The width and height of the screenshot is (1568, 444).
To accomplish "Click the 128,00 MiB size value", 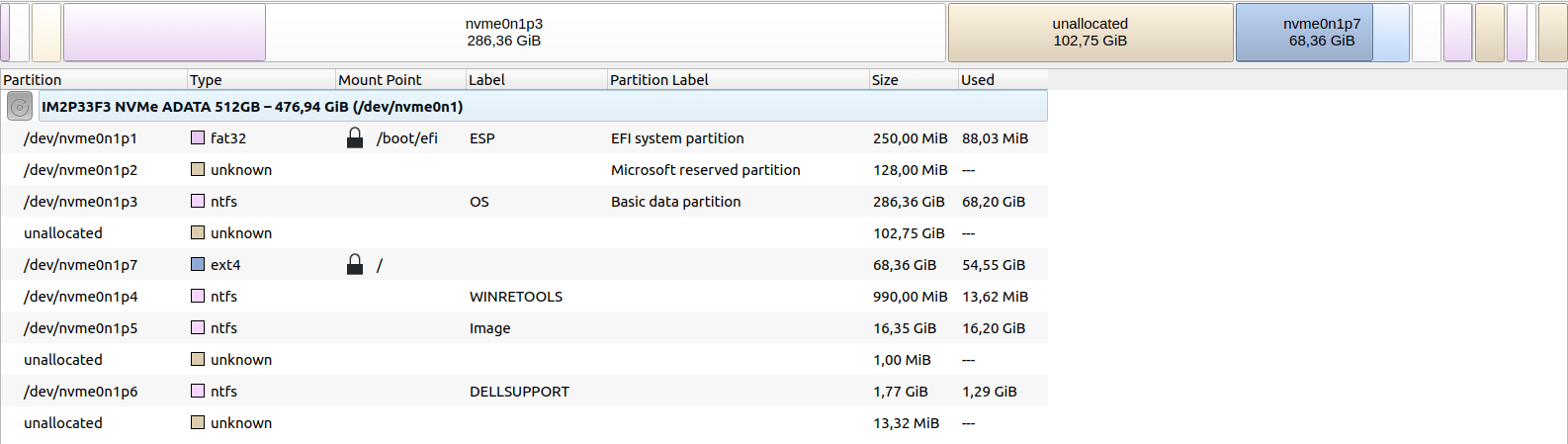I will click(911, 170).
